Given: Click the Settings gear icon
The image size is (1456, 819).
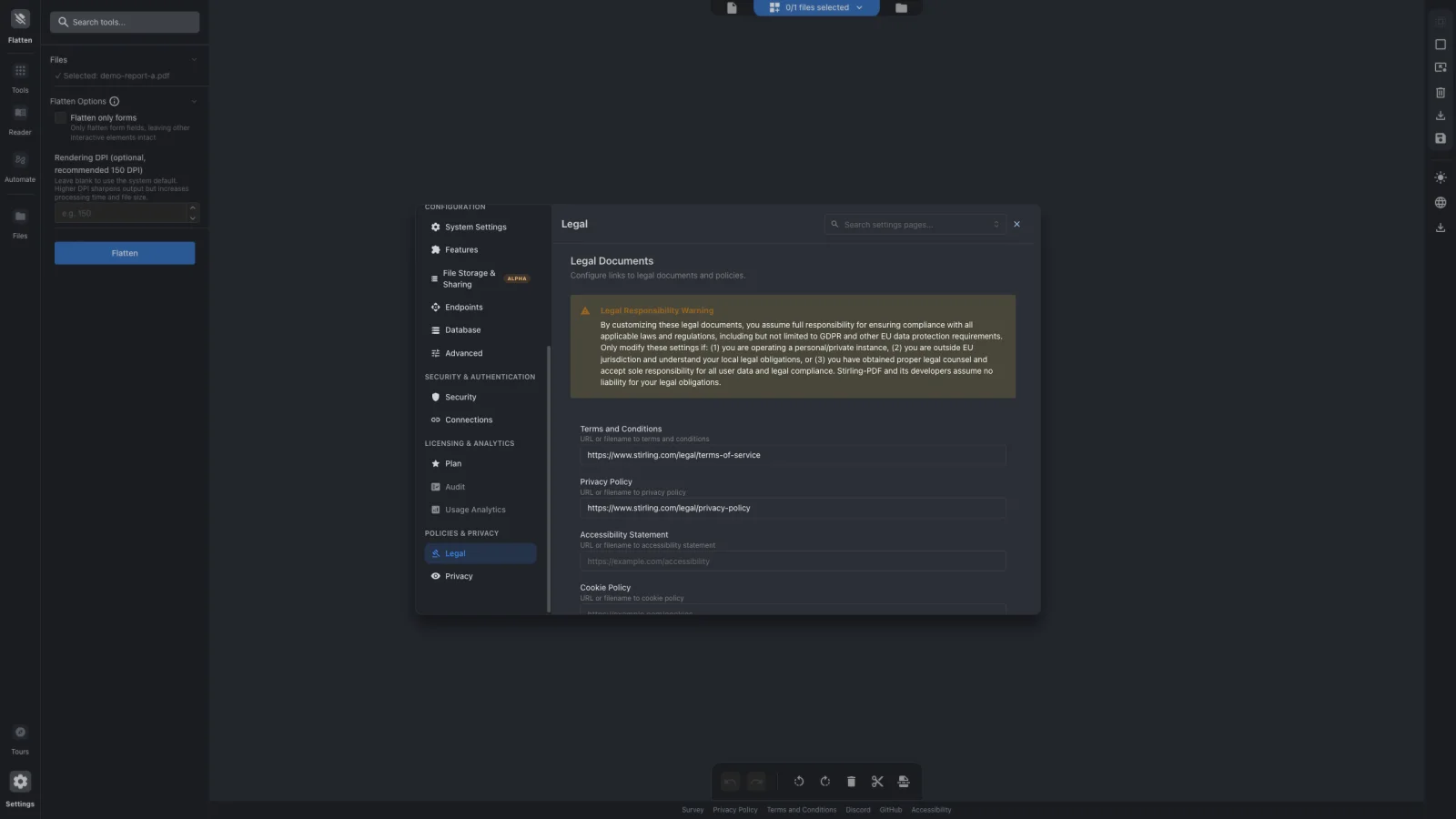Looking at the screenshot, I should tap(20, 782).
